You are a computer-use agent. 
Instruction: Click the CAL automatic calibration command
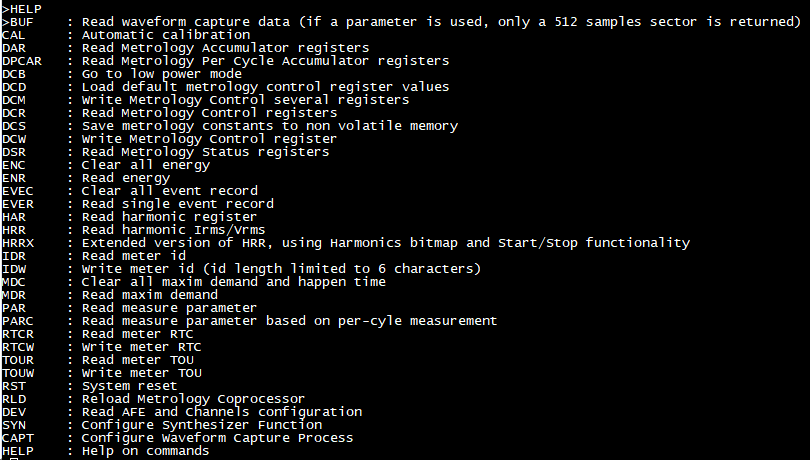pos(14,34)
